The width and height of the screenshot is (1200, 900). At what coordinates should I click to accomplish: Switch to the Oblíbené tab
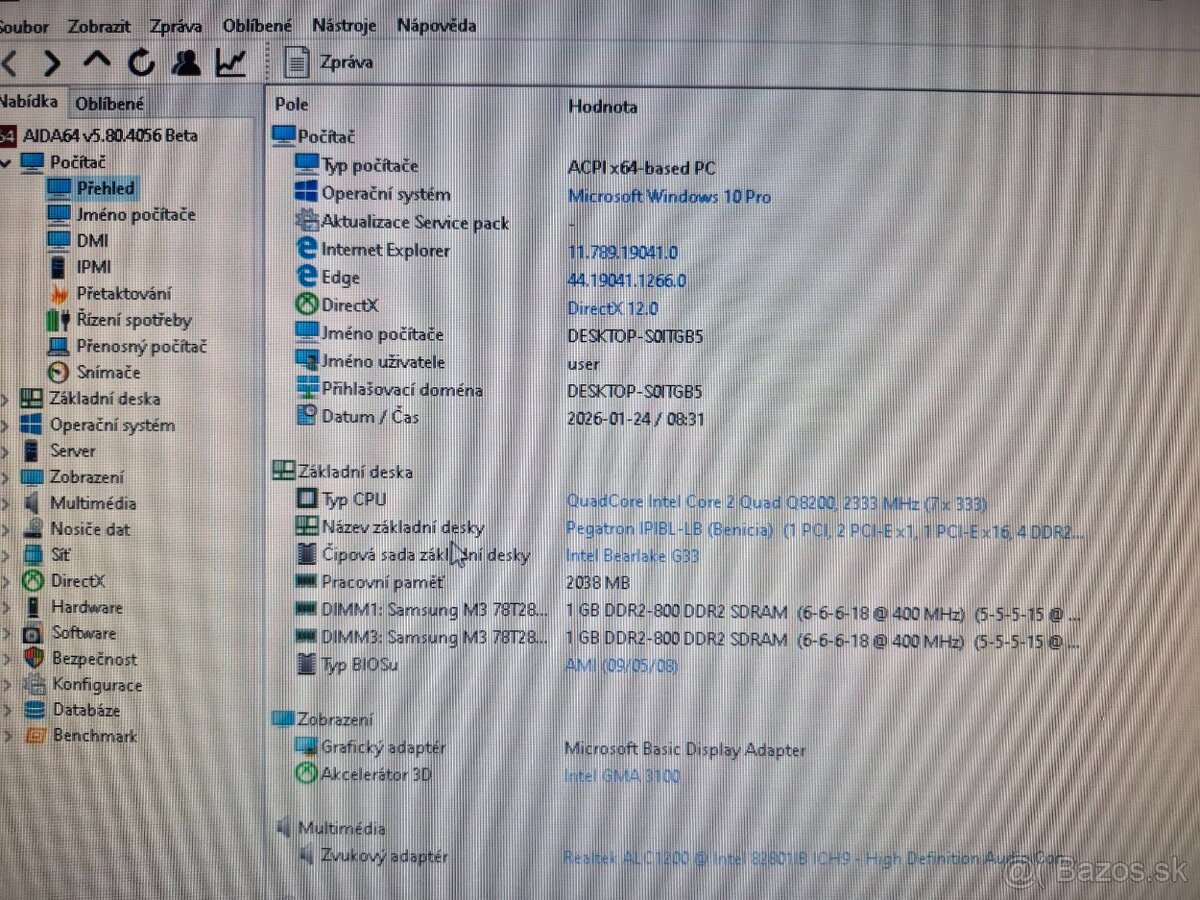click(109, 102)
